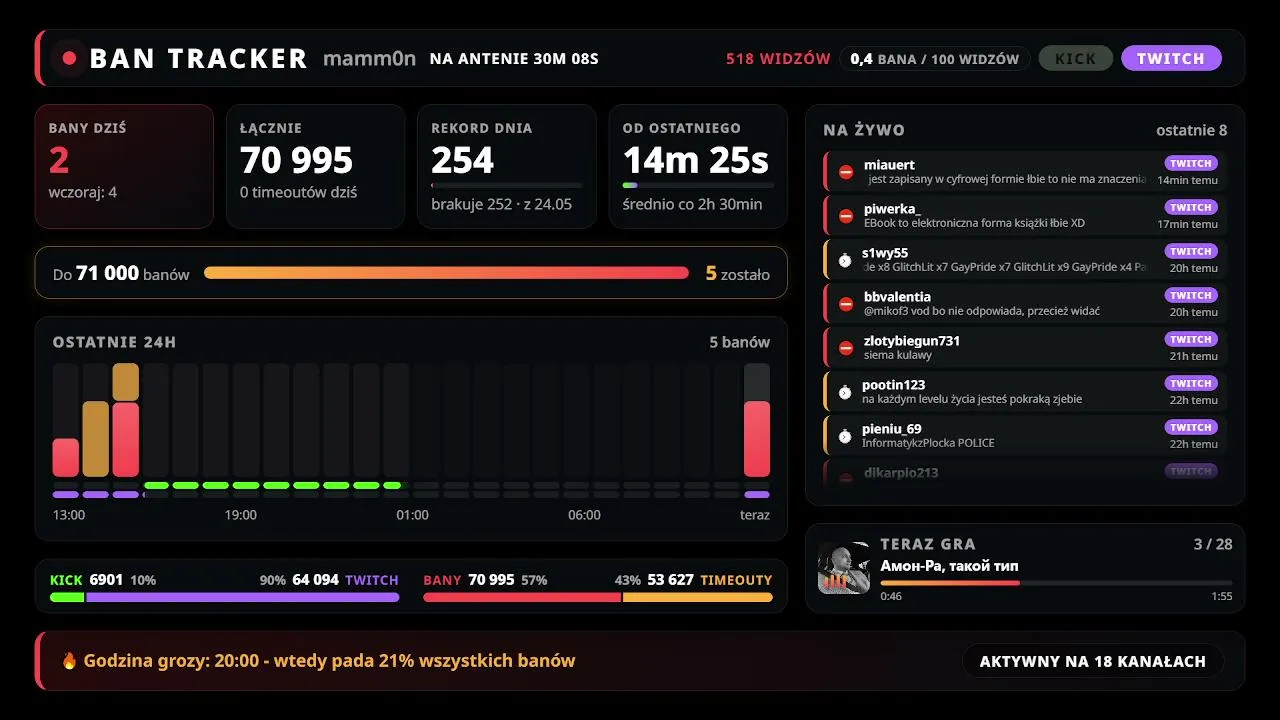Image resolution: width=1280 pixels, height=720 pixels.
Task: Click the '5 banów' chart label
Action: tap(740, 342)
